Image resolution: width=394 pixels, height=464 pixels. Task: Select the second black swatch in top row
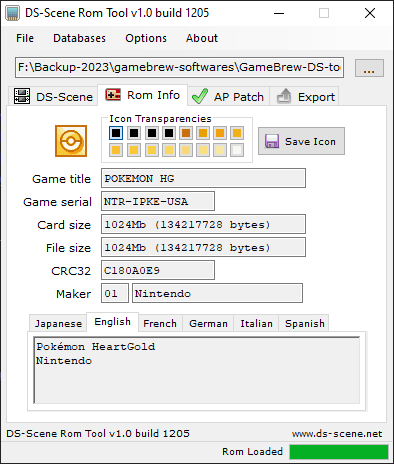(134, 133)
